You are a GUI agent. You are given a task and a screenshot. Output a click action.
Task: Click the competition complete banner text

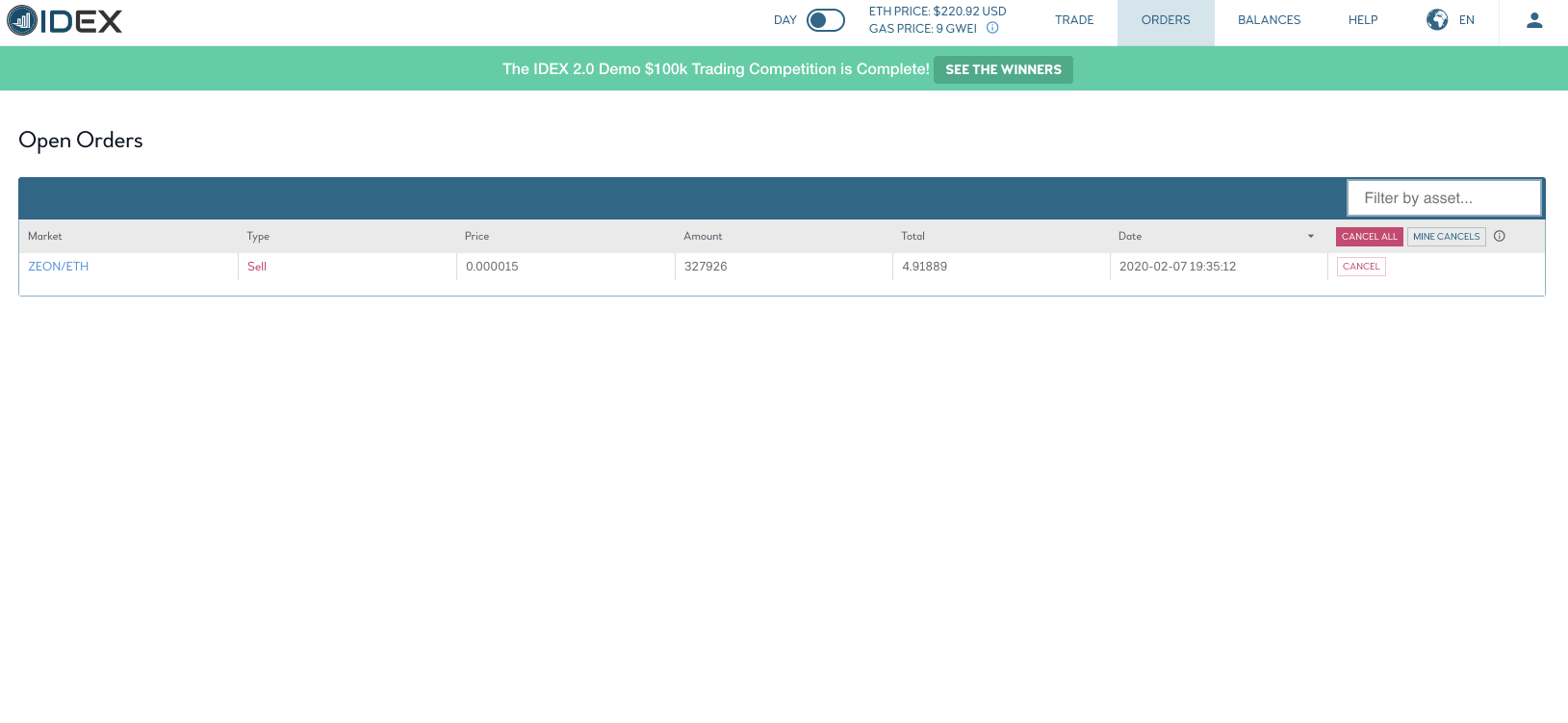(716, 69)
